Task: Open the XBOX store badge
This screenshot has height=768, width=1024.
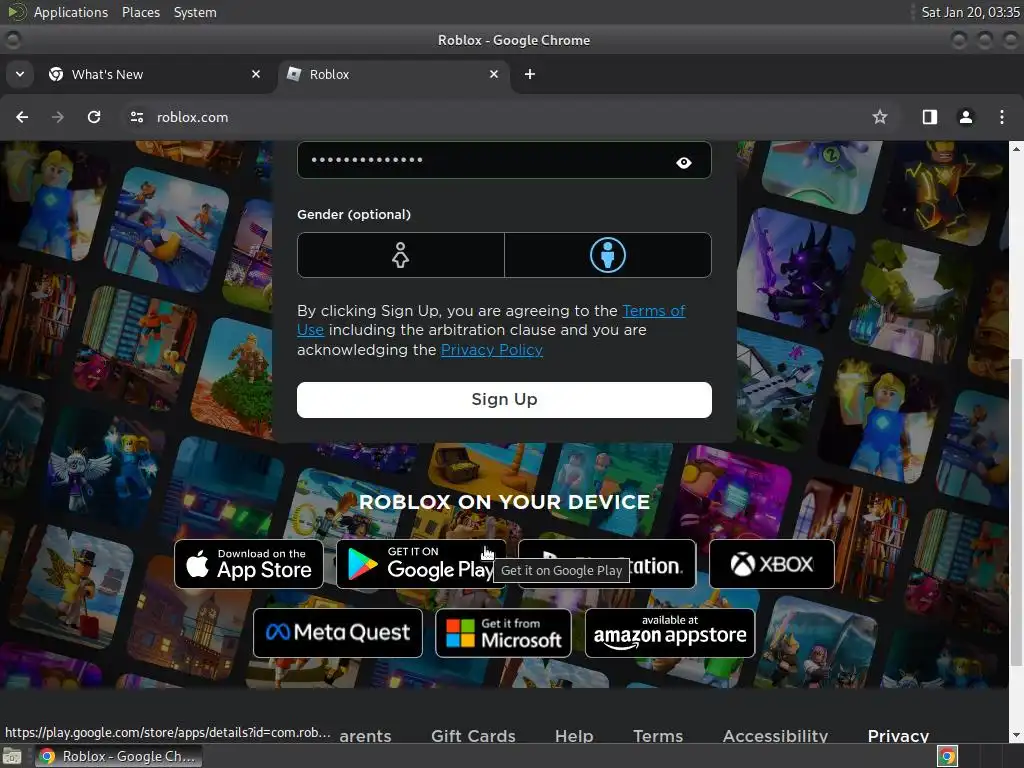Action: click(772, 564)
